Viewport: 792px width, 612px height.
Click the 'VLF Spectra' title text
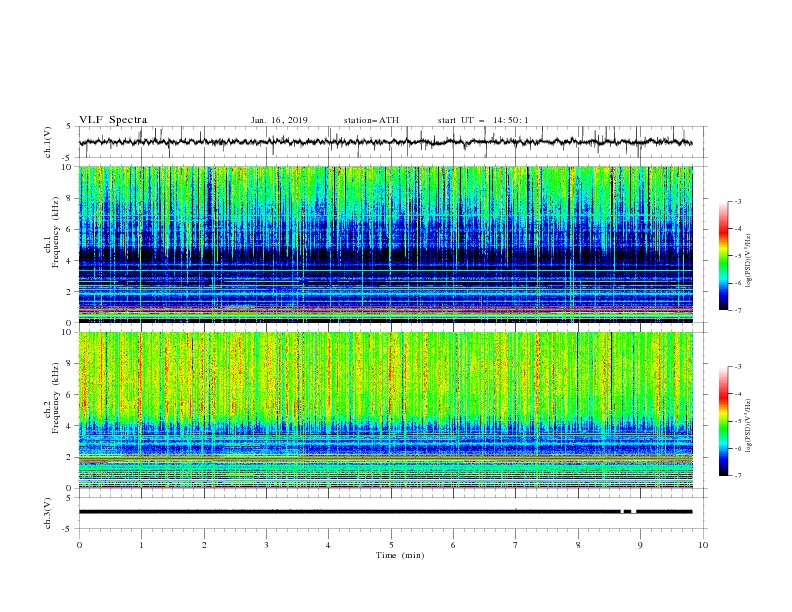[x=113, y=120]
